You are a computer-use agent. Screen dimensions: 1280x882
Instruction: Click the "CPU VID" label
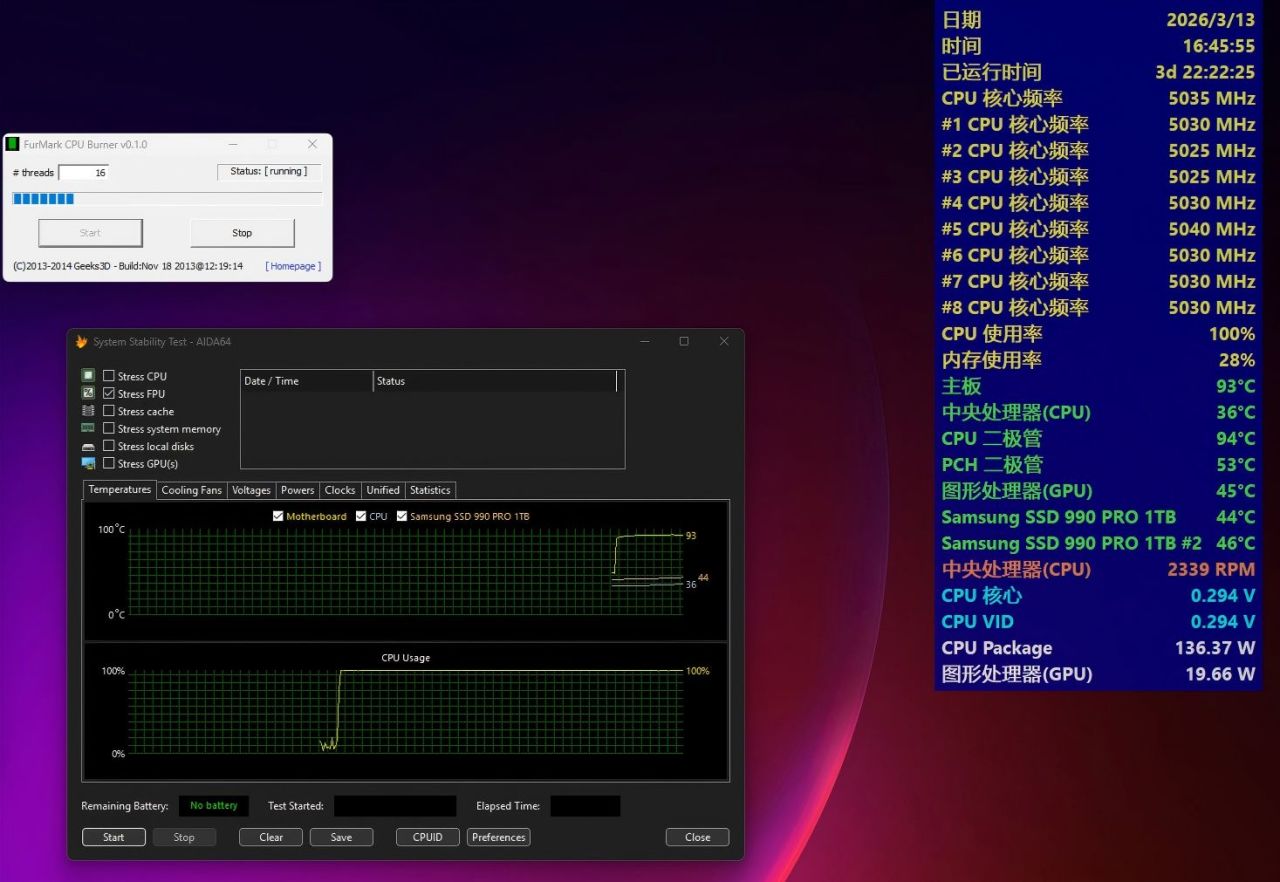(977, 621)
